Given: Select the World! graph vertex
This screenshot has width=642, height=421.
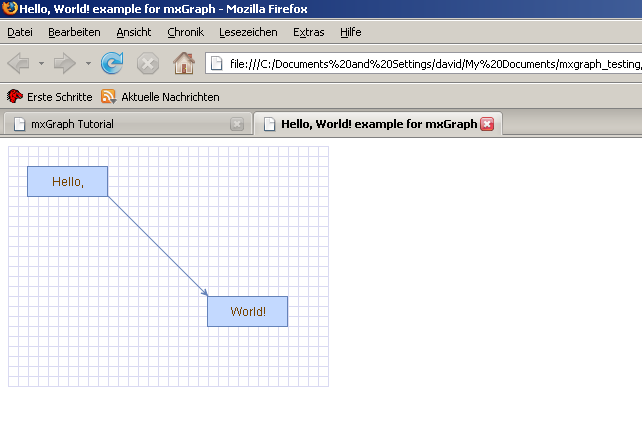Looking at the screenshot, I should pyautogui.click(x=247, y=311).
